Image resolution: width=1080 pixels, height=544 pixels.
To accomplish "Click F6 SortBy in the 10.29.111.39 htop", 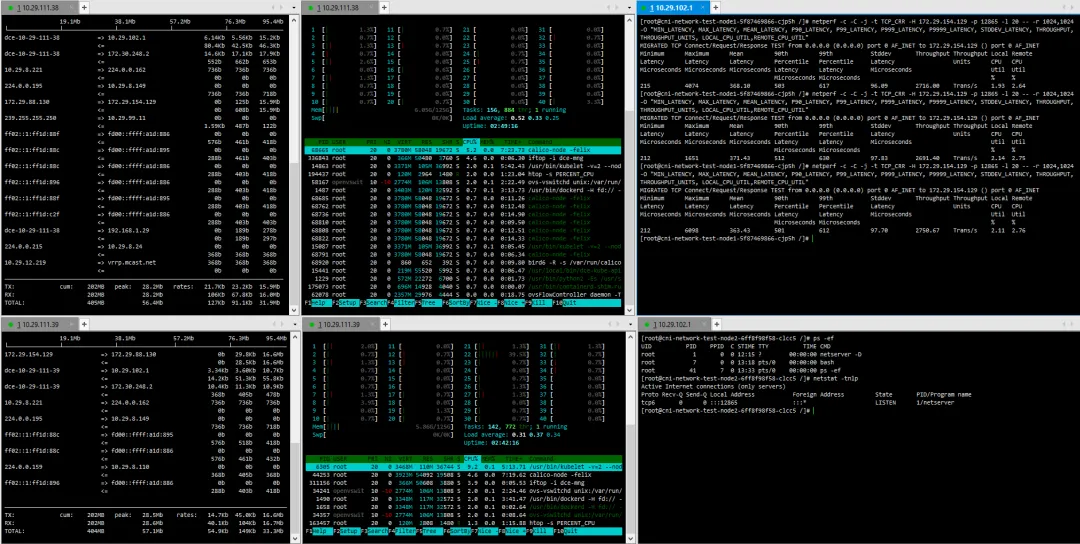I will click(458, 532).
